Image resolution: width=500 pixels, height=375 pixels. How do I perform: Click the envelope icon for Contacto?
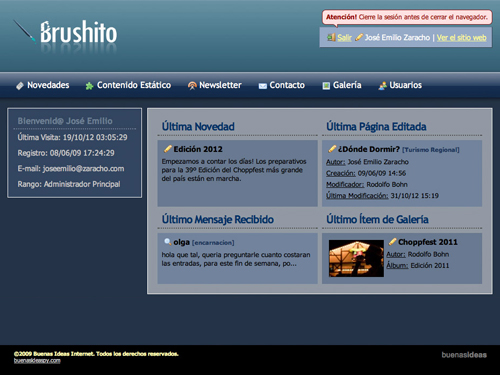[263, 86]
